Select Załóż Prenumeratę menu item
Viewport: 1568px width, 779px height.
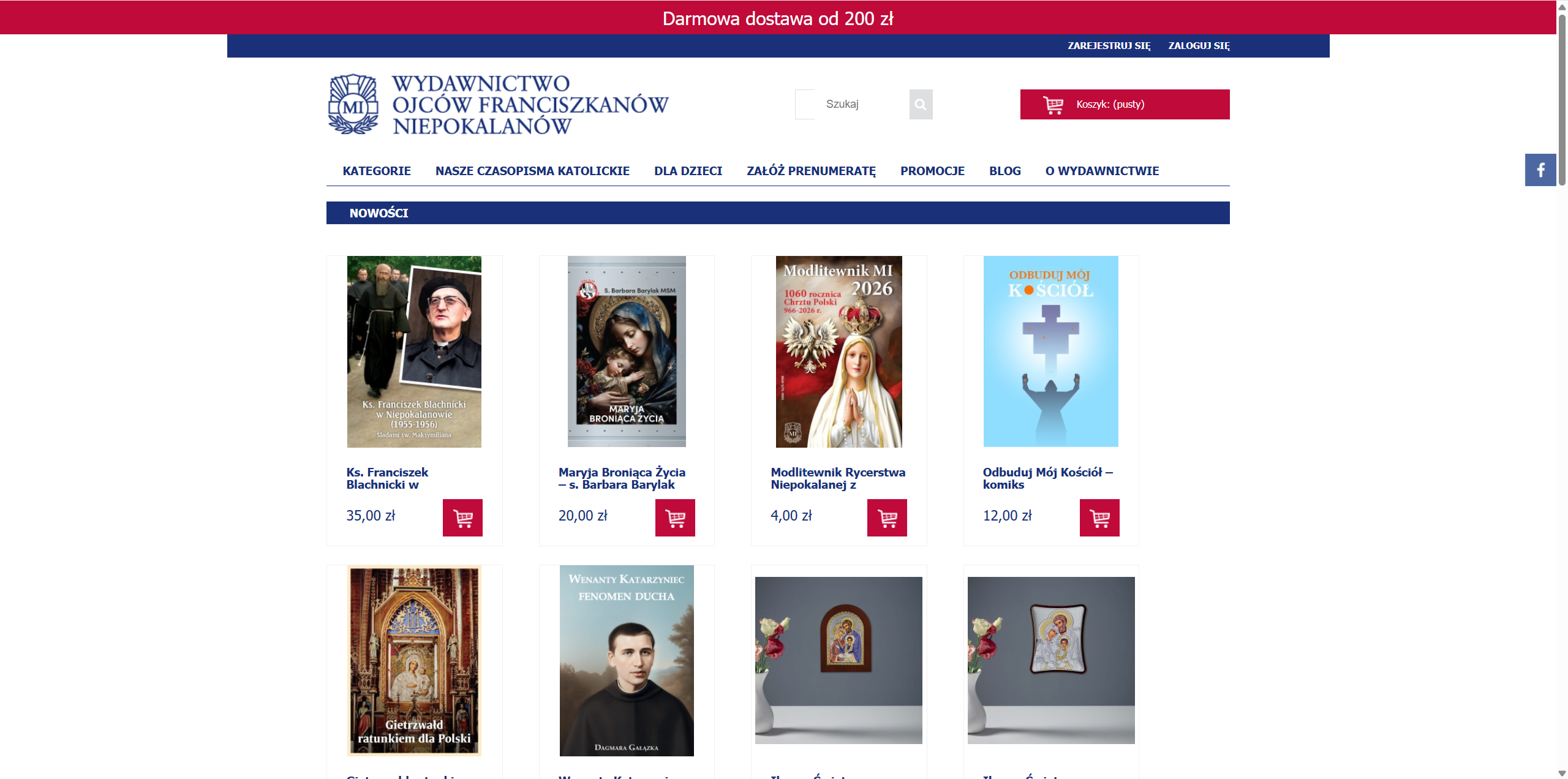coord(811,171)
